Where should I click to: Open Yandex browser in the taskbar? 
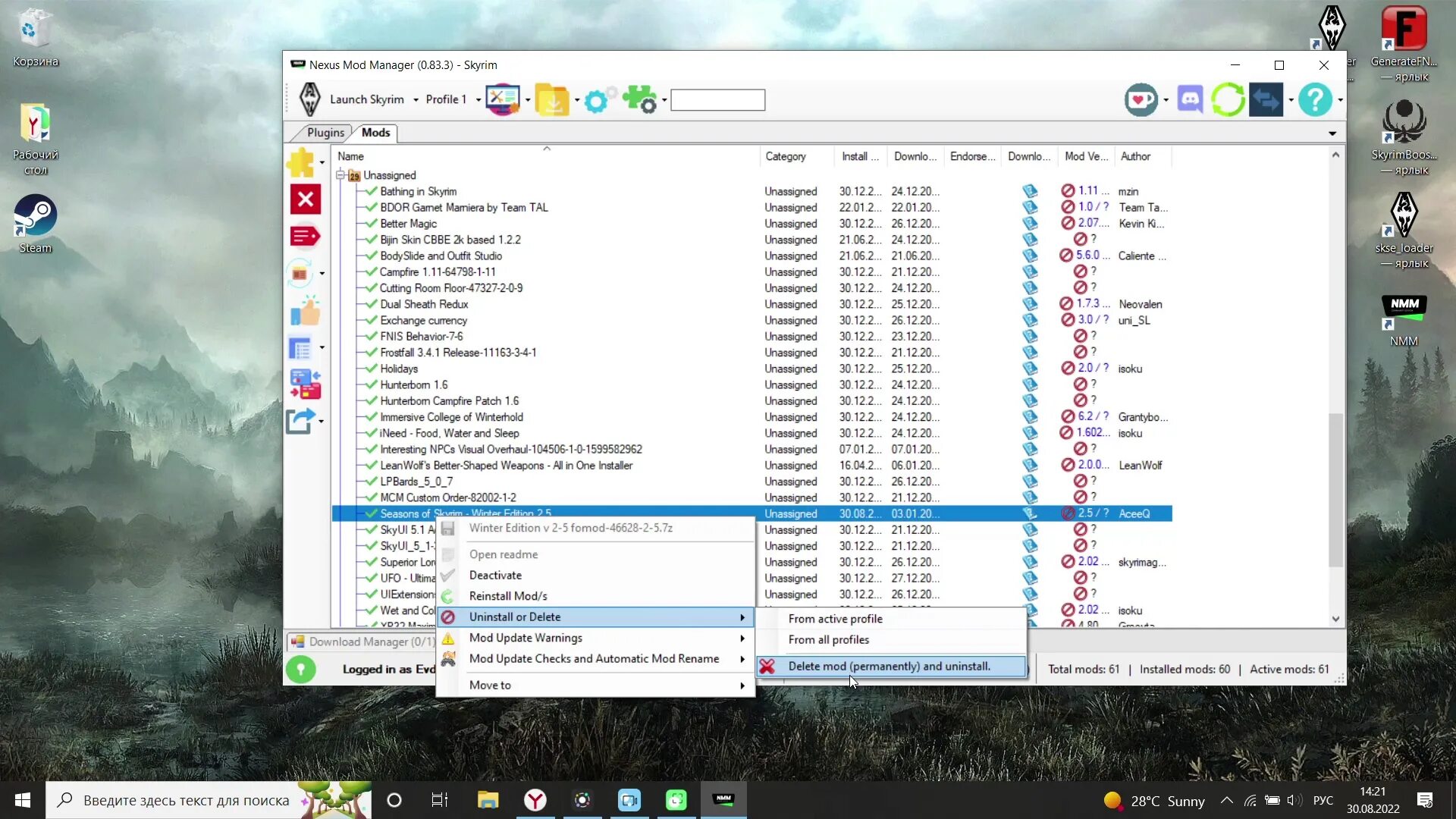pyautogui.click(x=535, y=800)
